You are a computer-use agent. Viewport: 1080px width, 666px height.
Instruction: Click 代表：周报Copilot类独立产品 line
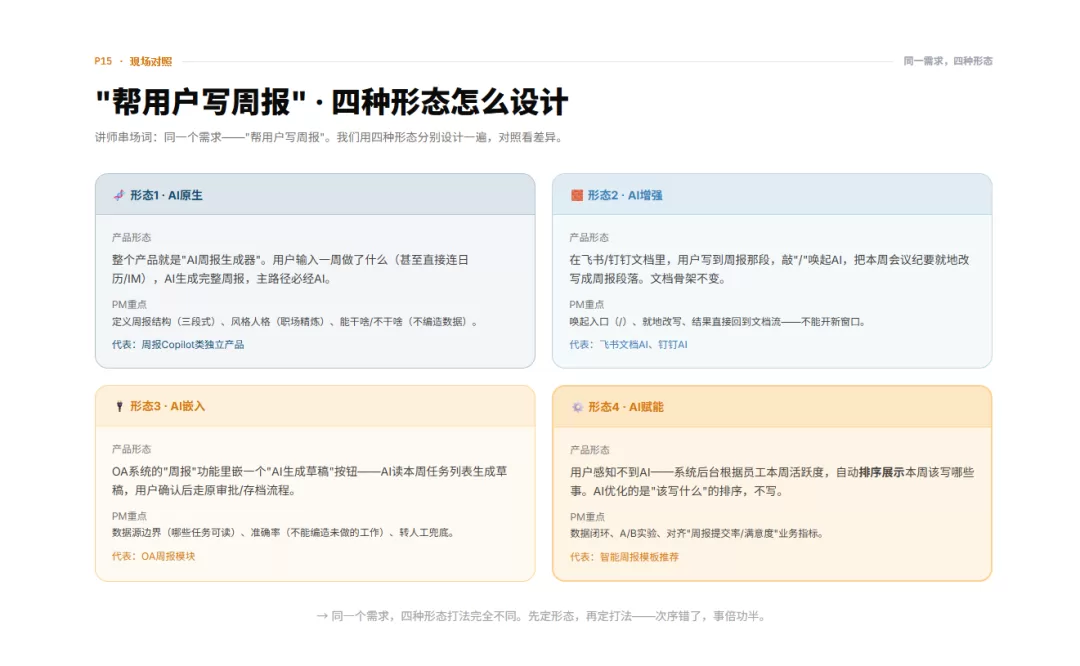coord(178,344)
